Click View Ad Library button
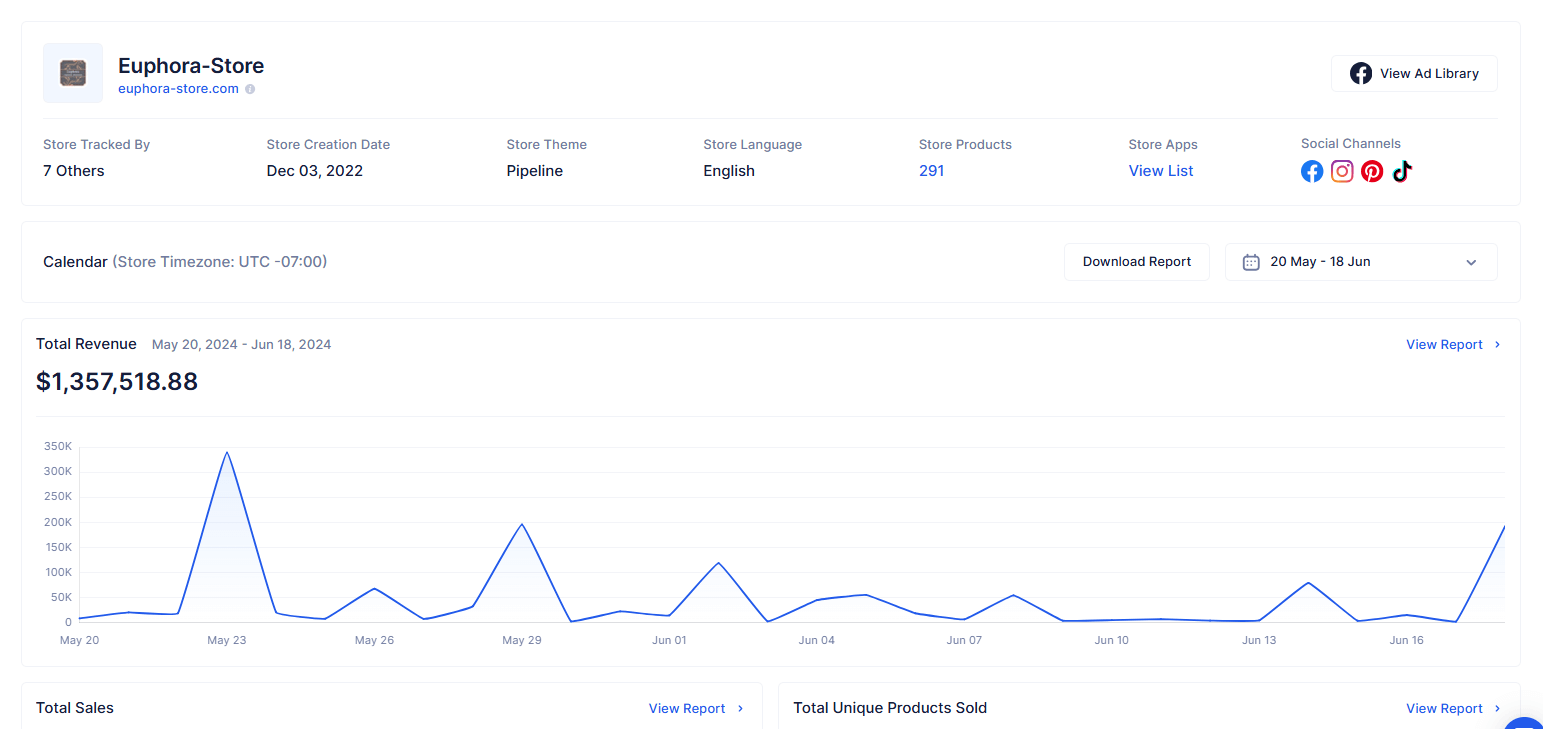Image resolution: width=1543 pixels, height=729 pixels. coord(1414,73)
